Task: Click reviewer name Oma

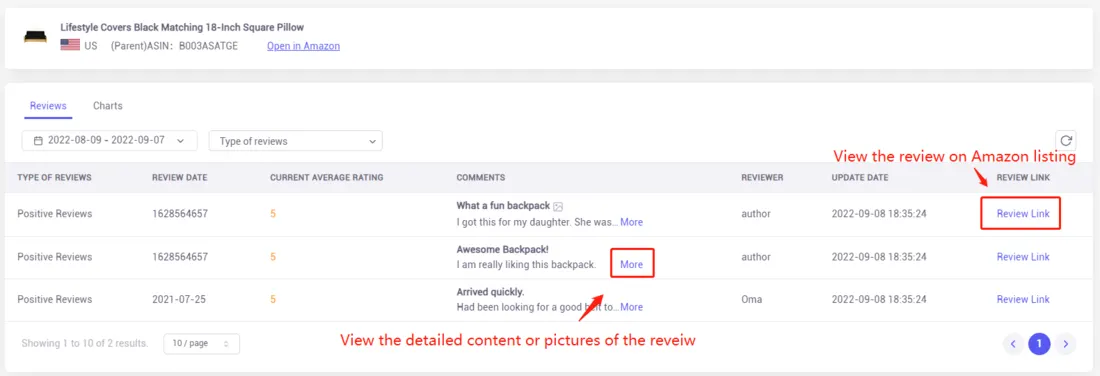Action: [x=751, y=300]
